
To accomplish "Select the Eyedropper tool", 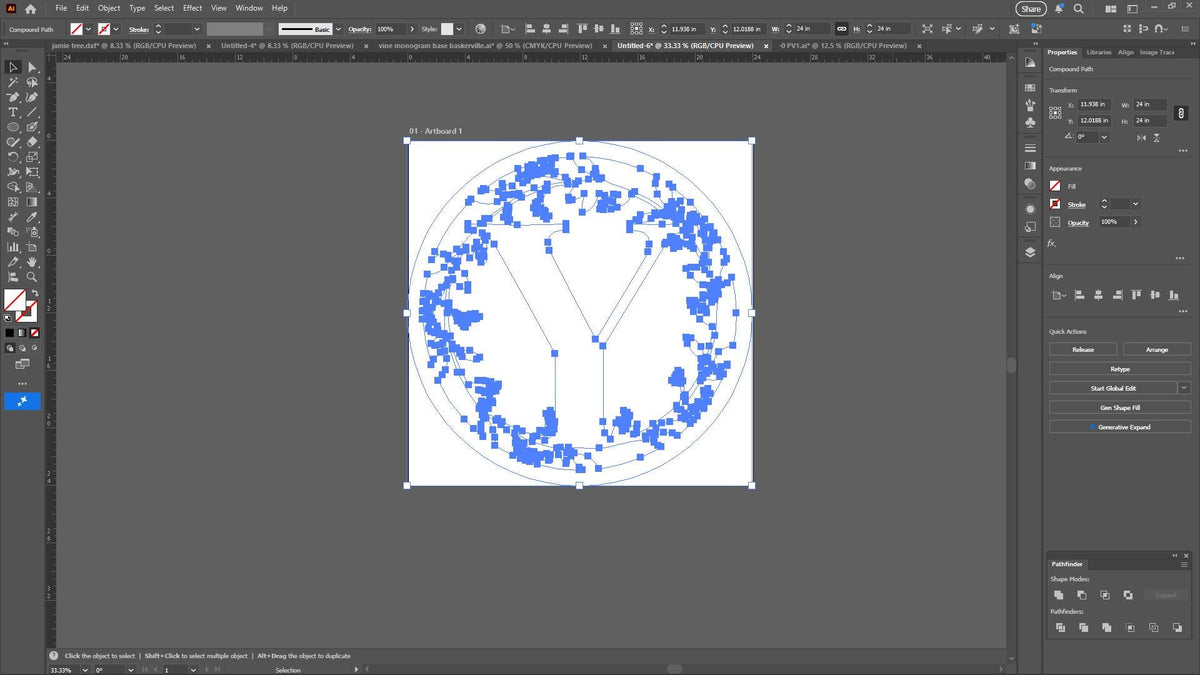I will 32,217.
